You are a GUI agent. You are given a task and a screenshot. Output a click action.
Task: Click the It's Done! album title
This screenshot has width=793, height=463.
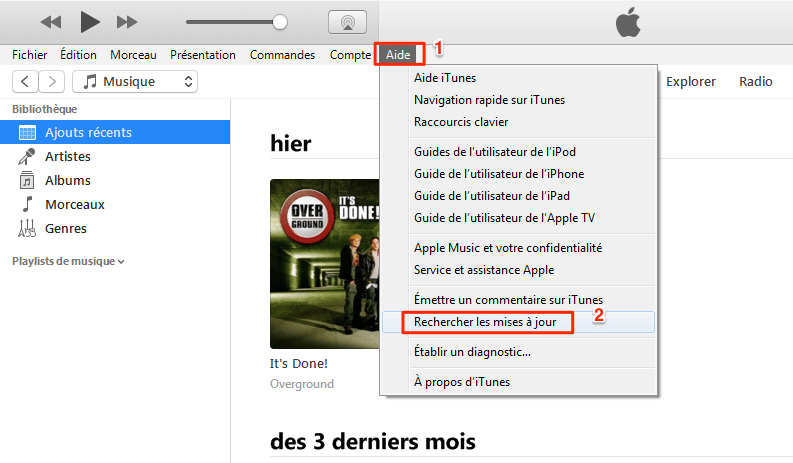point(298,363)
